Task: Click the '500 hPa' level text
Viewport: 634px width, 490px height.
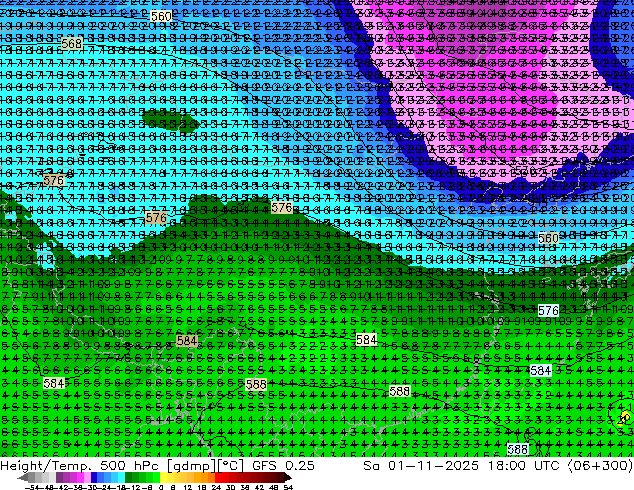Action: [x=129, y=465]
